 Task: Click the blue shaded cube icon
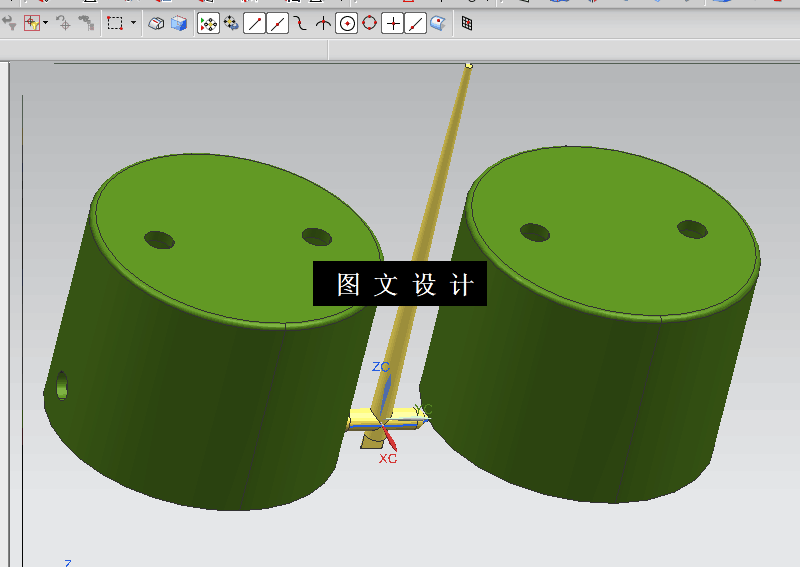point(179,23)
